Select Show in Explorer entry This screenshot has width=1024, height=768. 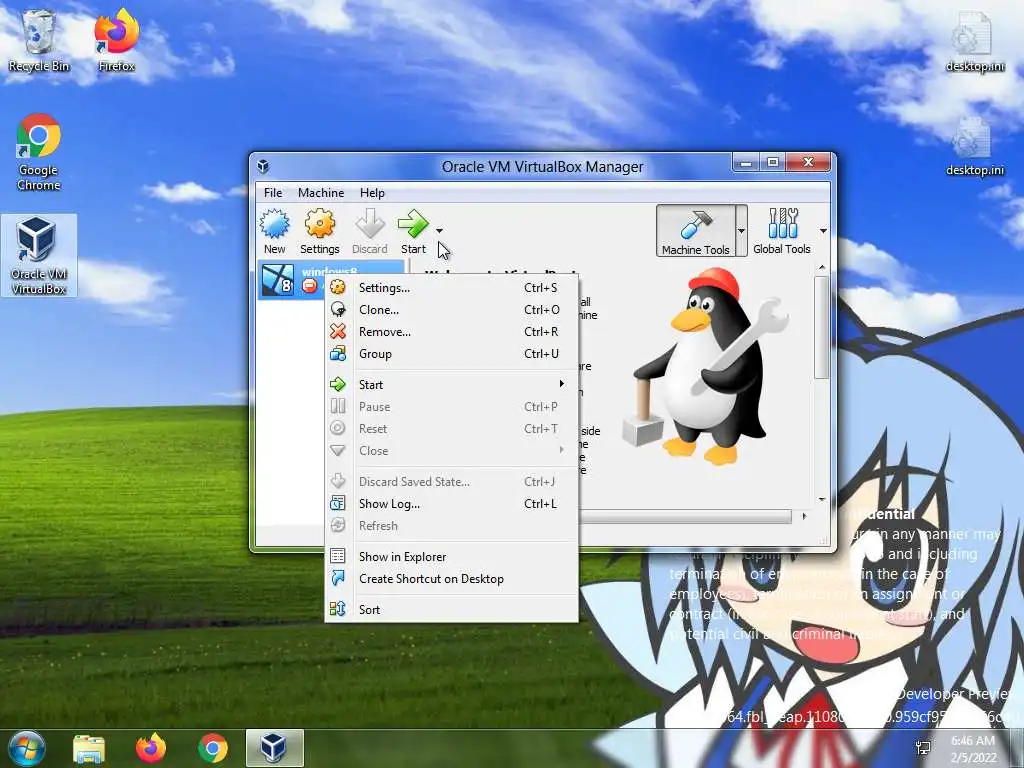tap(451, 556)
